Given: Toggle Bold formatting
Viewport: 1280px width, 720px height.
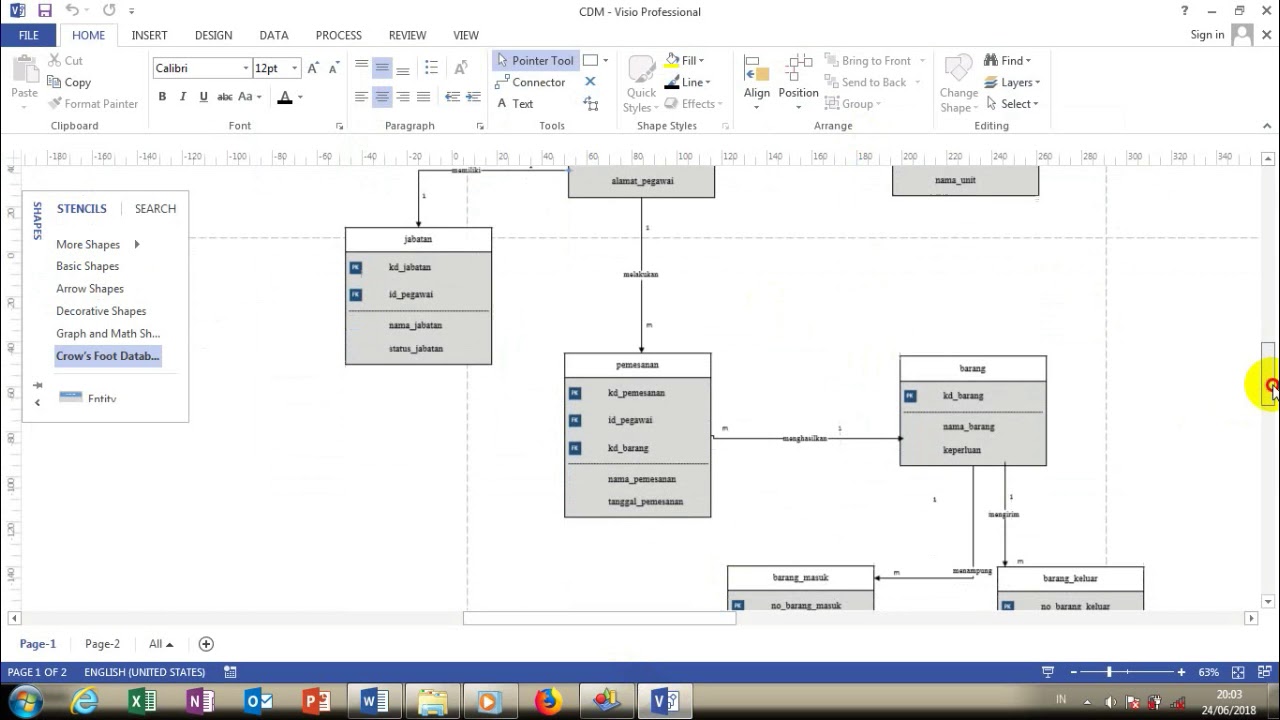Looking at the screenshot, I should 162,97.
